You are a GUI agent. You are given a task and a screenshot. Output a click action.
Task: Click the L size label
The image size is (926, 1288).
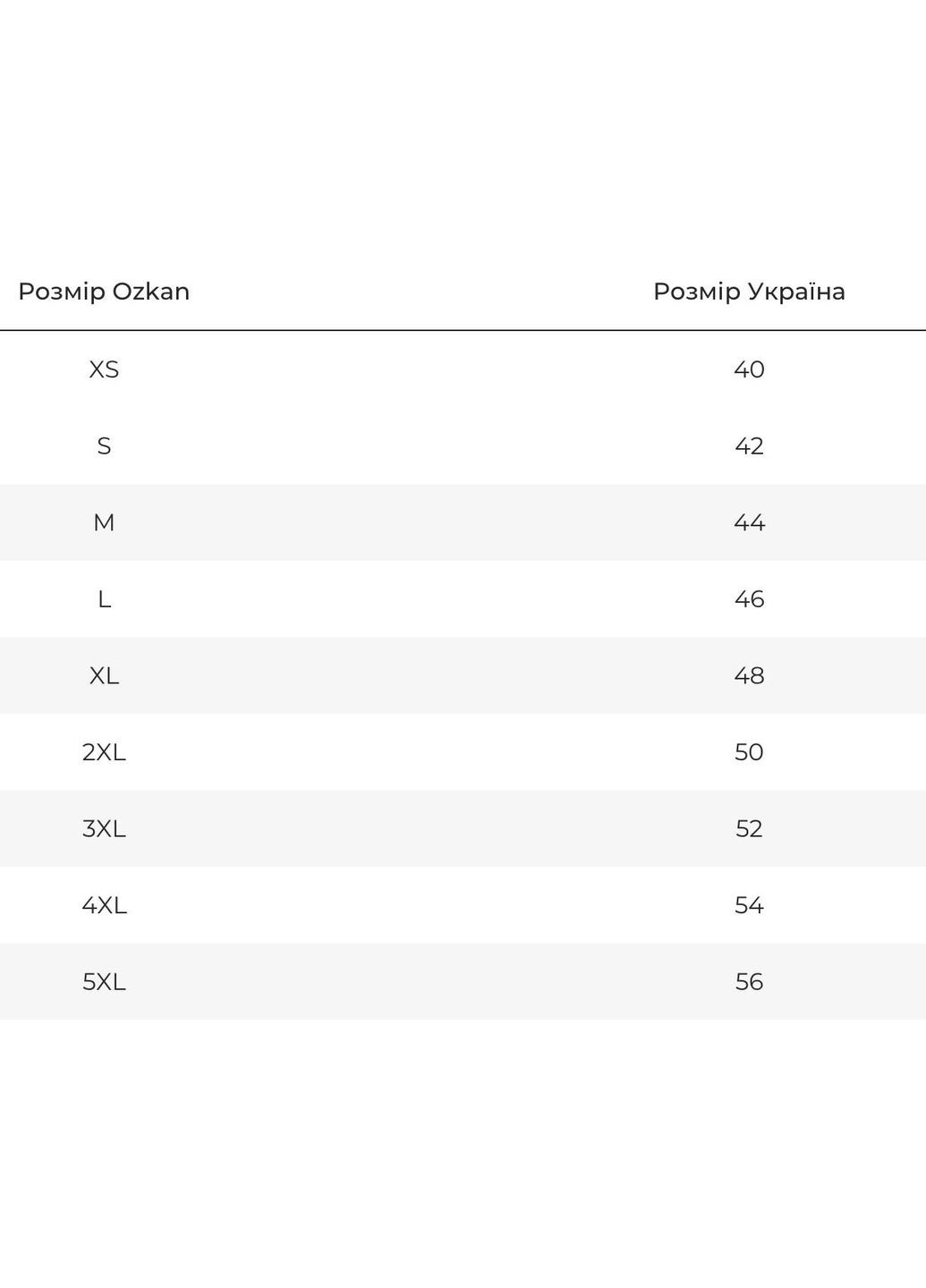104,599
